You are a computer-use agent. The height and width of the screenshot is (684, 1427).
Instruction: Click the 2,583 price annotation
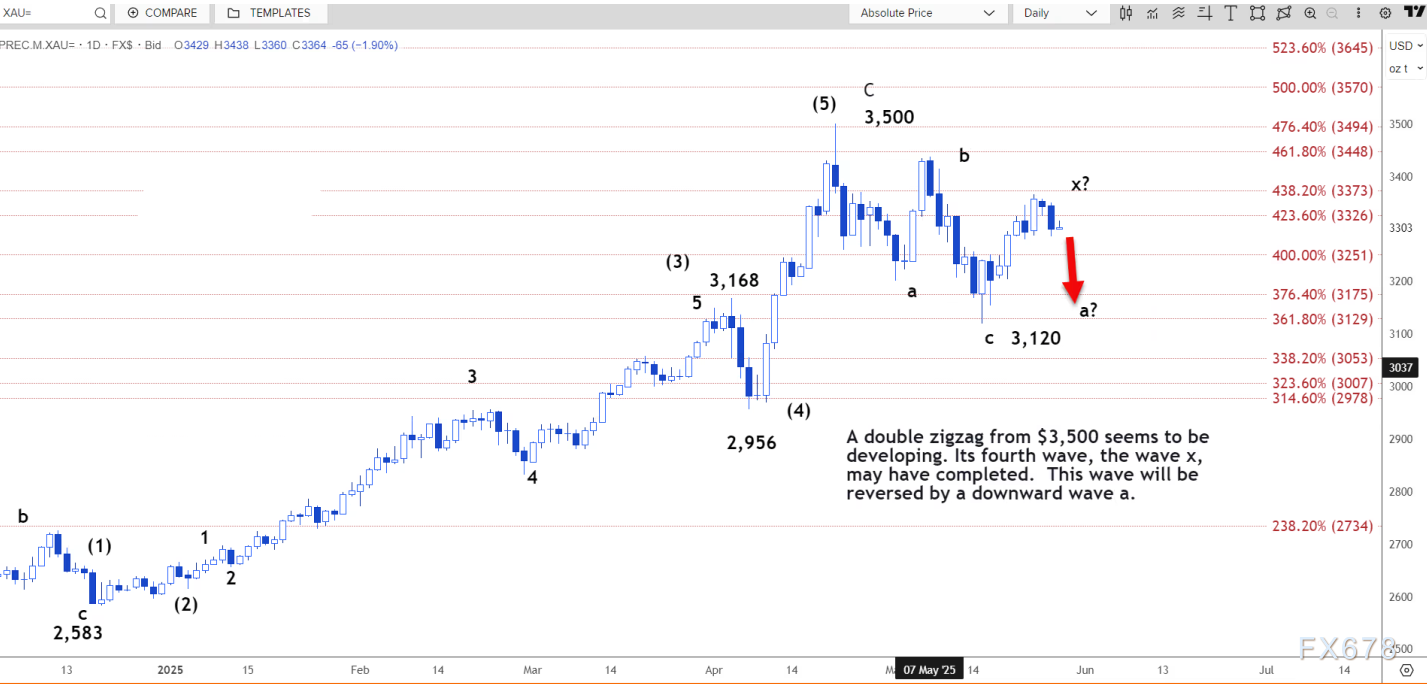tap(78, 632)
